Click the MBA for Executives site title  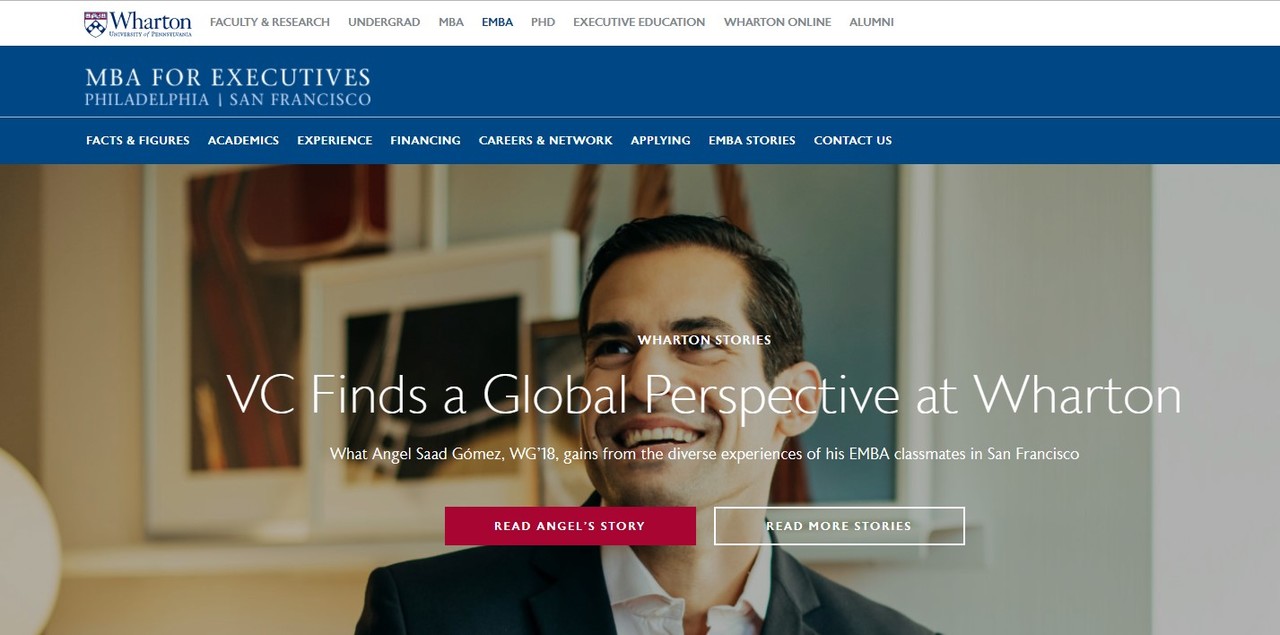[x=228, y=86]
